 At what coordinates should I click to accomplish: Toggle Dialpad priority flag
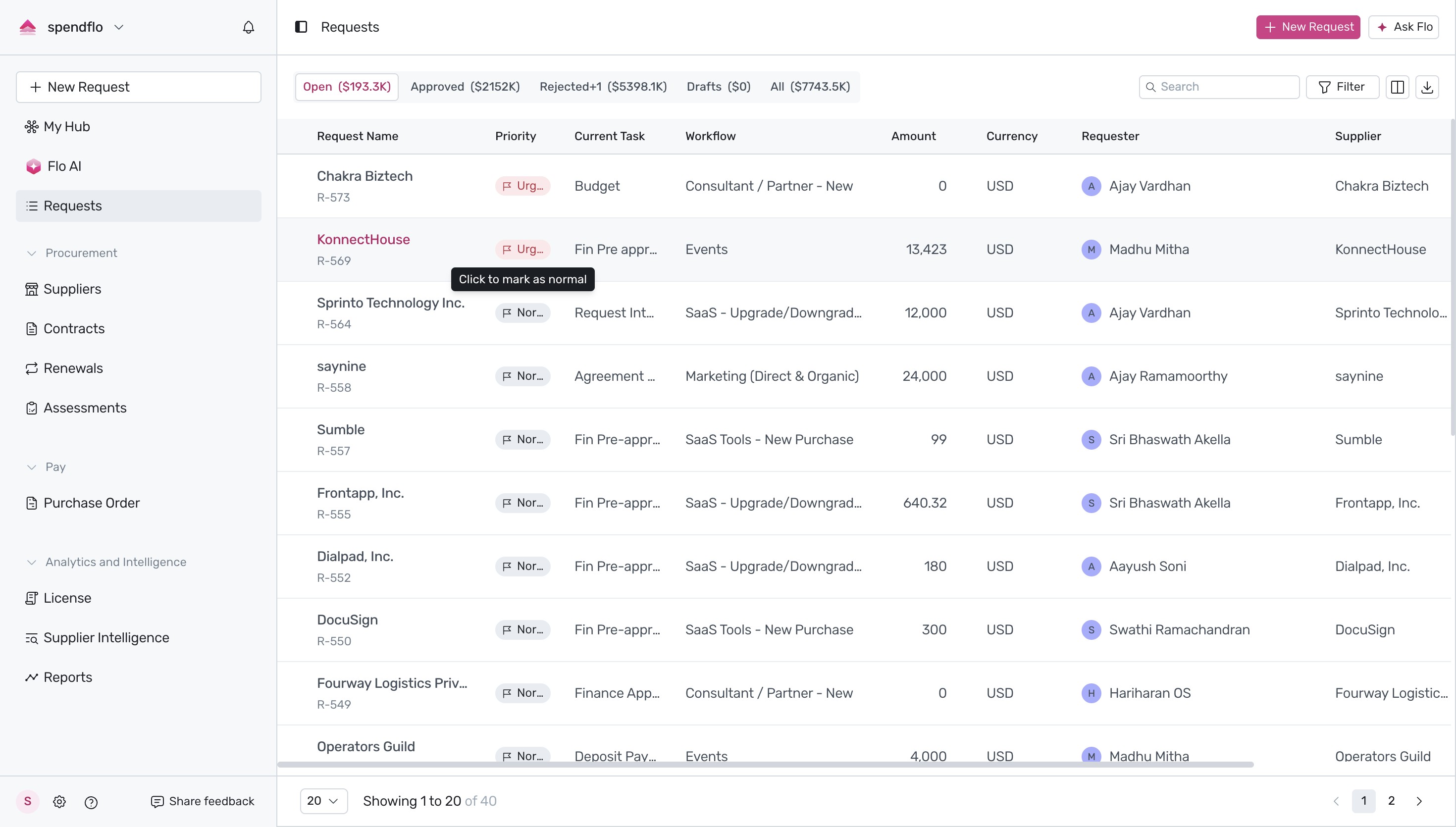click(x=522, y=567)
